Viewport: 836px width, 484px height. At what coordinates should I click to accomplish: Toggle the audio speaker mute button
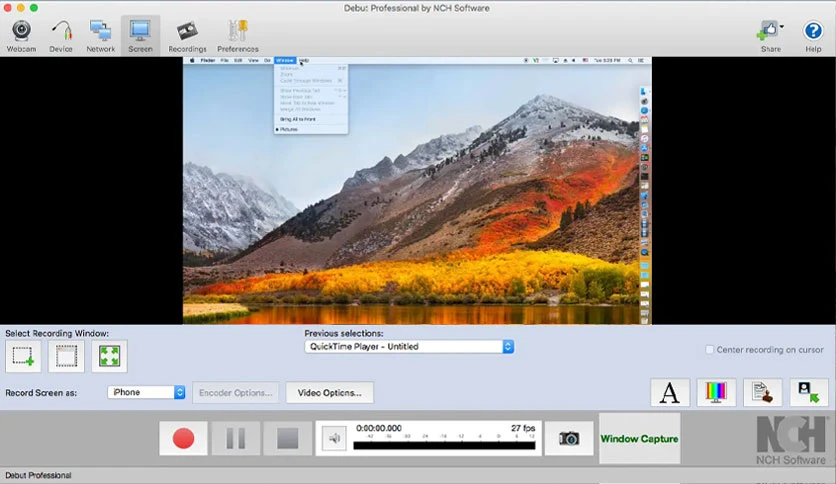pyautogui.click(x=334, y=439)
